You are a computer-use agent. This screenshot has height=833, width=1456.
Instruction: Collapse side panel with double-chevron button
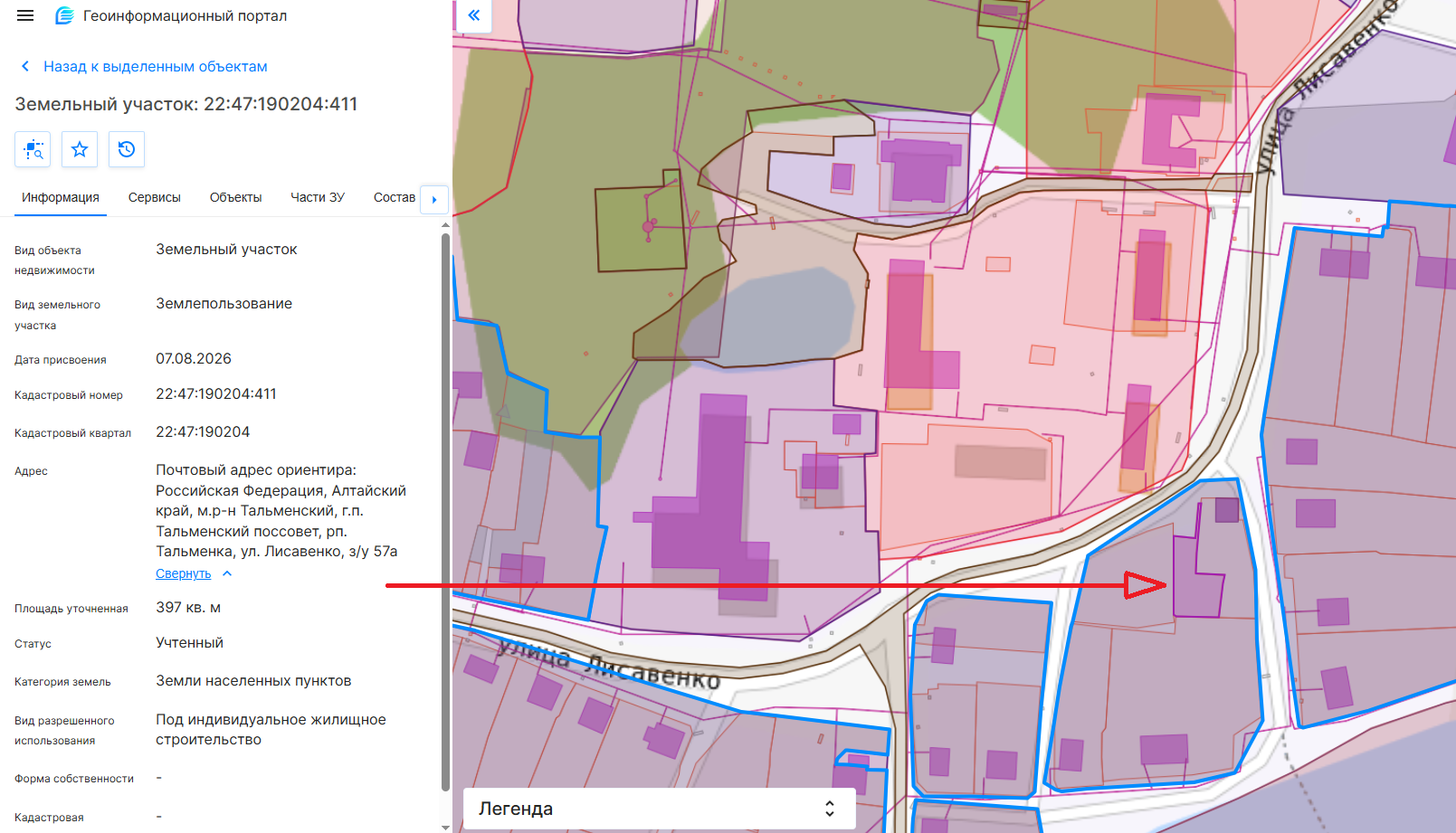coord(473,15)
